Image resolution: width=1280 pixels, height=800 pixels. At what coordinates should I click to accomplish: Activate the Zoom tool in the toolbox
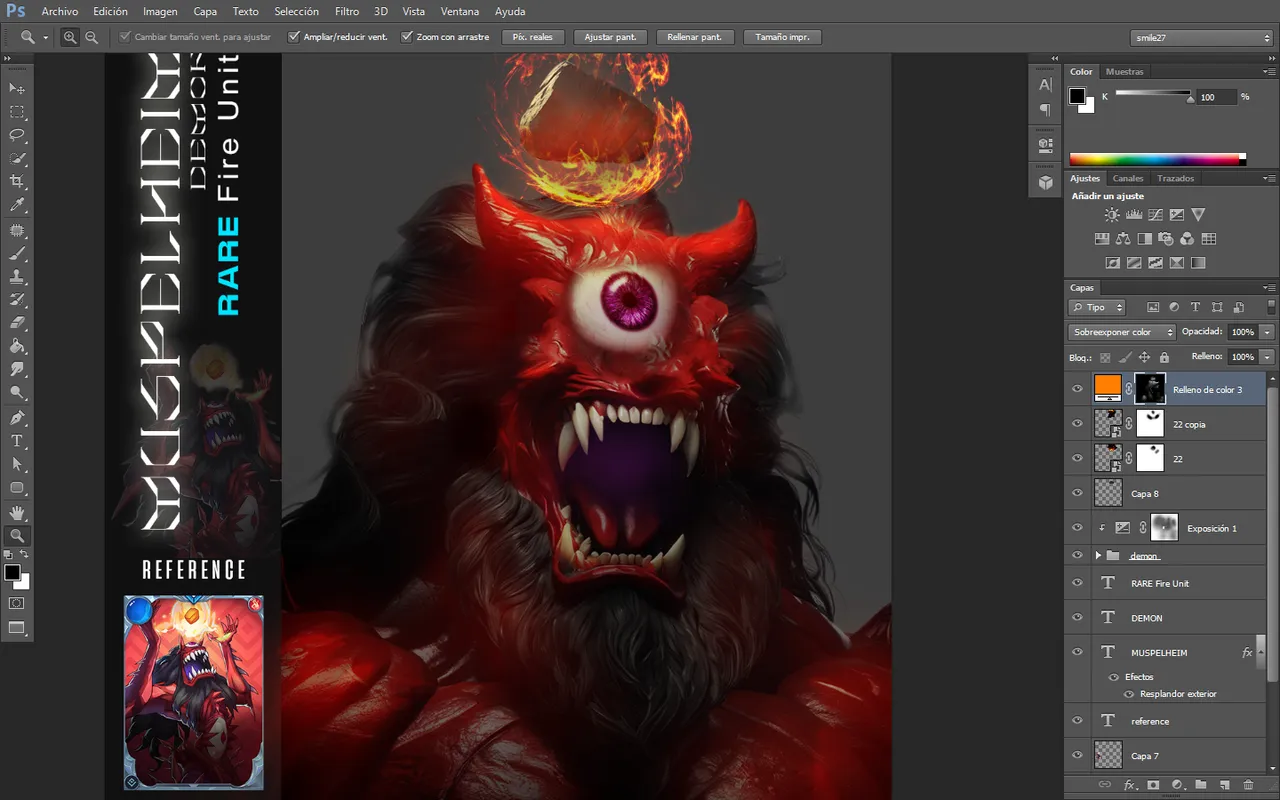[x=17, y=535]
